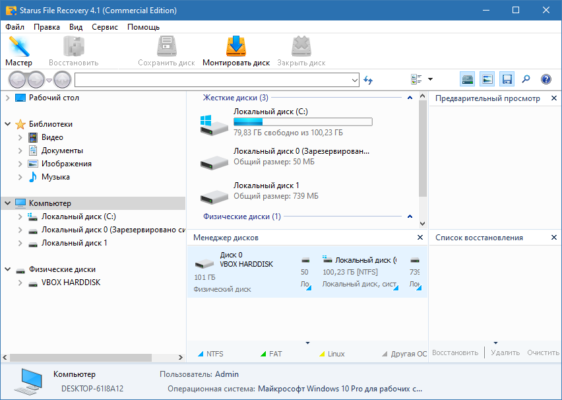Viewport: 562px width, 400px height.
Task: Launch the Мастер wizard
Action: click(x=19, y=51)
